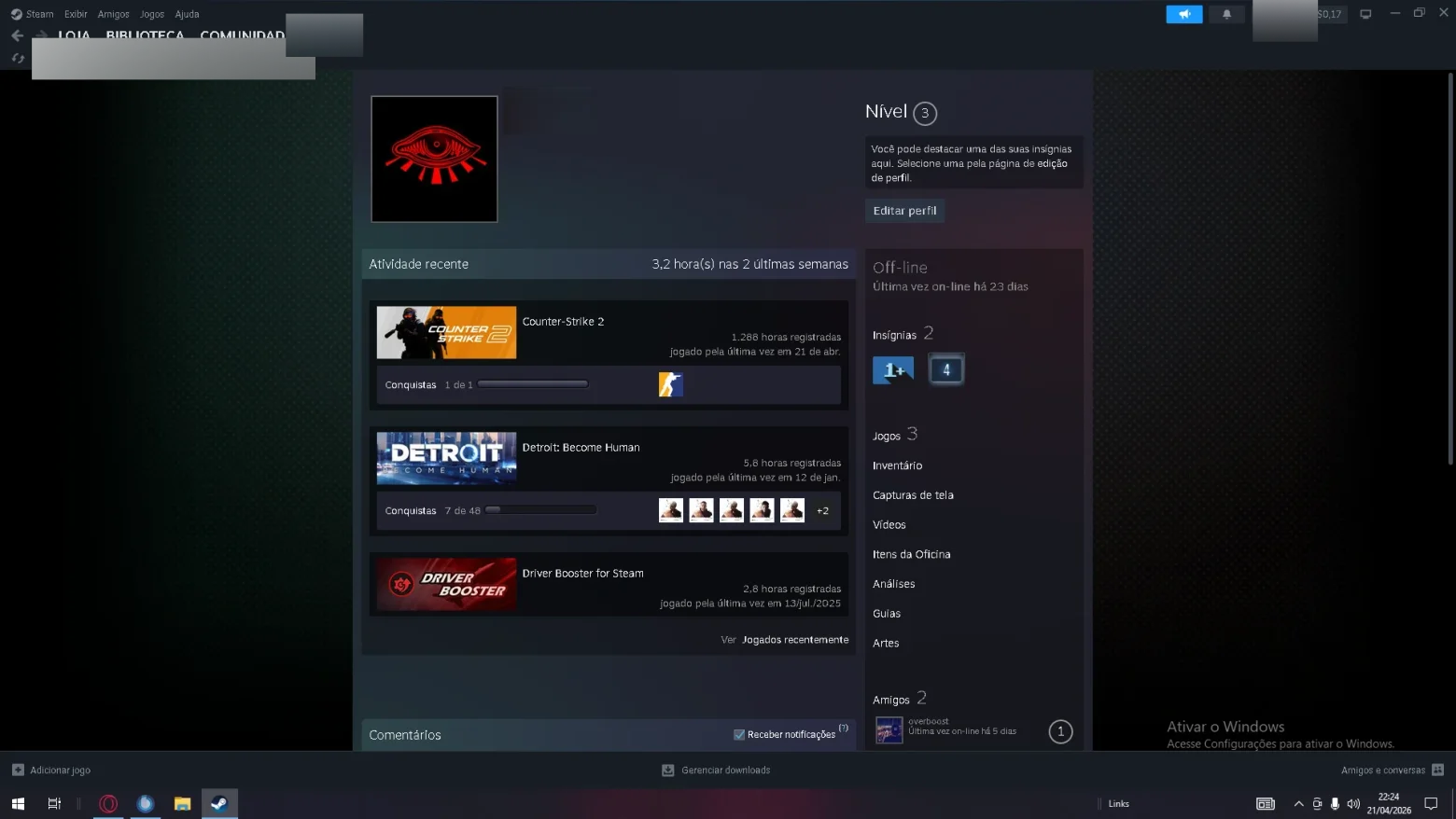
Task: Open Amigos e conversas chat
Action: (1393, 770)
